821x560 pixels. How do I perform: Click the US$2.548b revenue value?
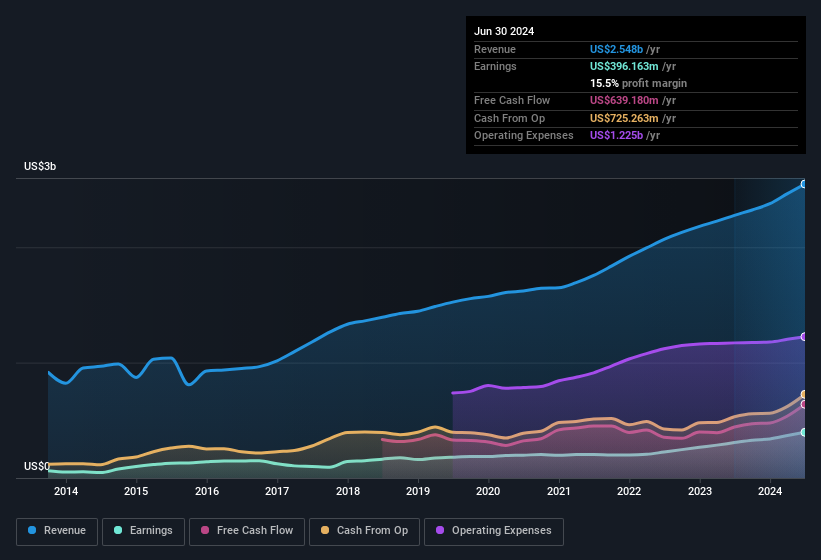[616, 49]
